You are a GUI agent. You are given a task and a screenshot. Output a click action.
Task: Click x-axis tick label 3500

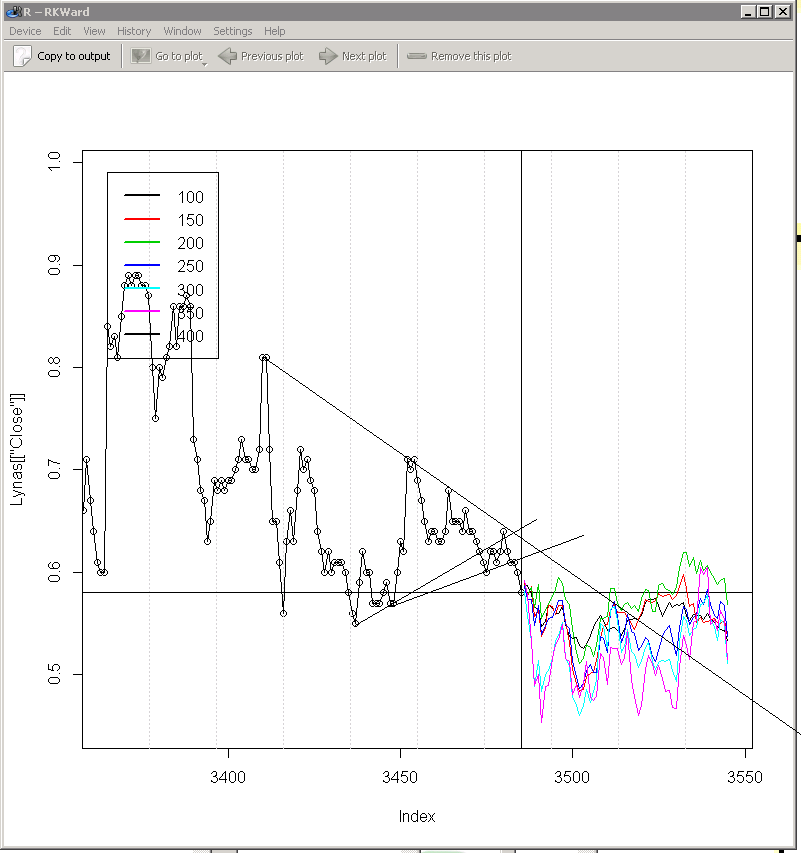pos(572,777)
